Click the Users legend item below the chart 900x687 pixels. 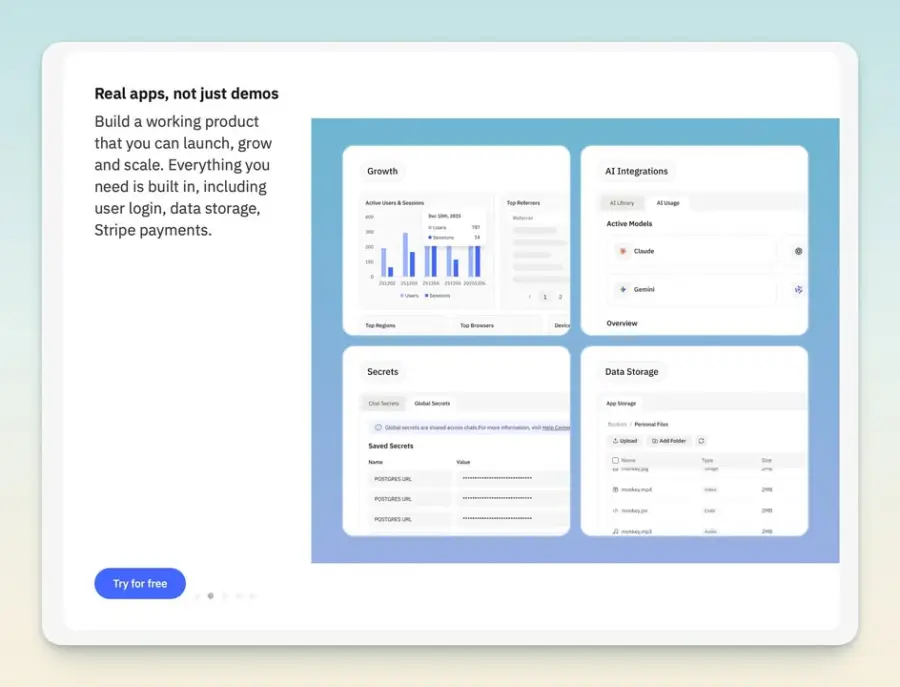pos(409,296)
